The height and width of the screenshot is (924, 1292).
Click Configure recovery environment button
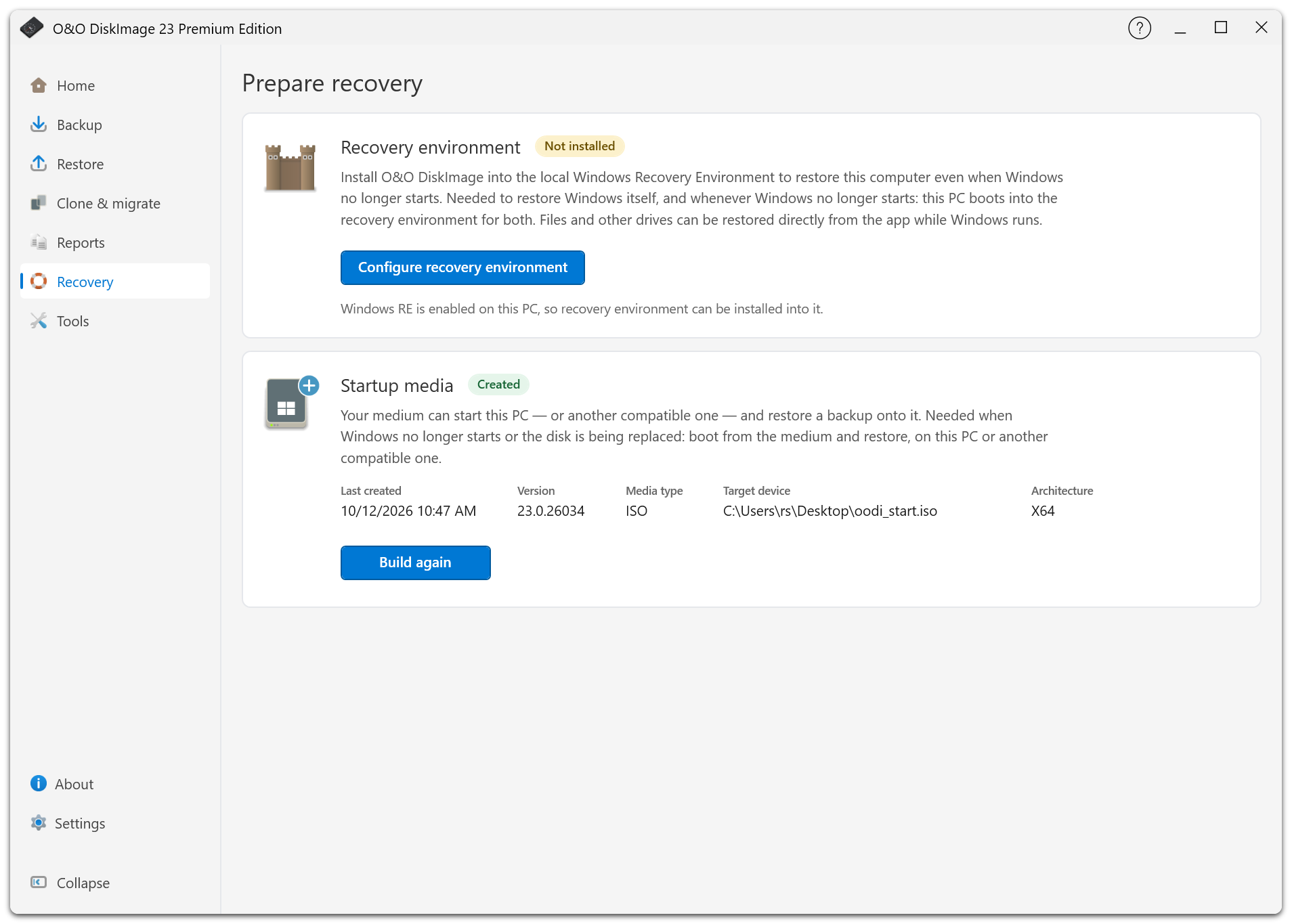pos(462,267)
